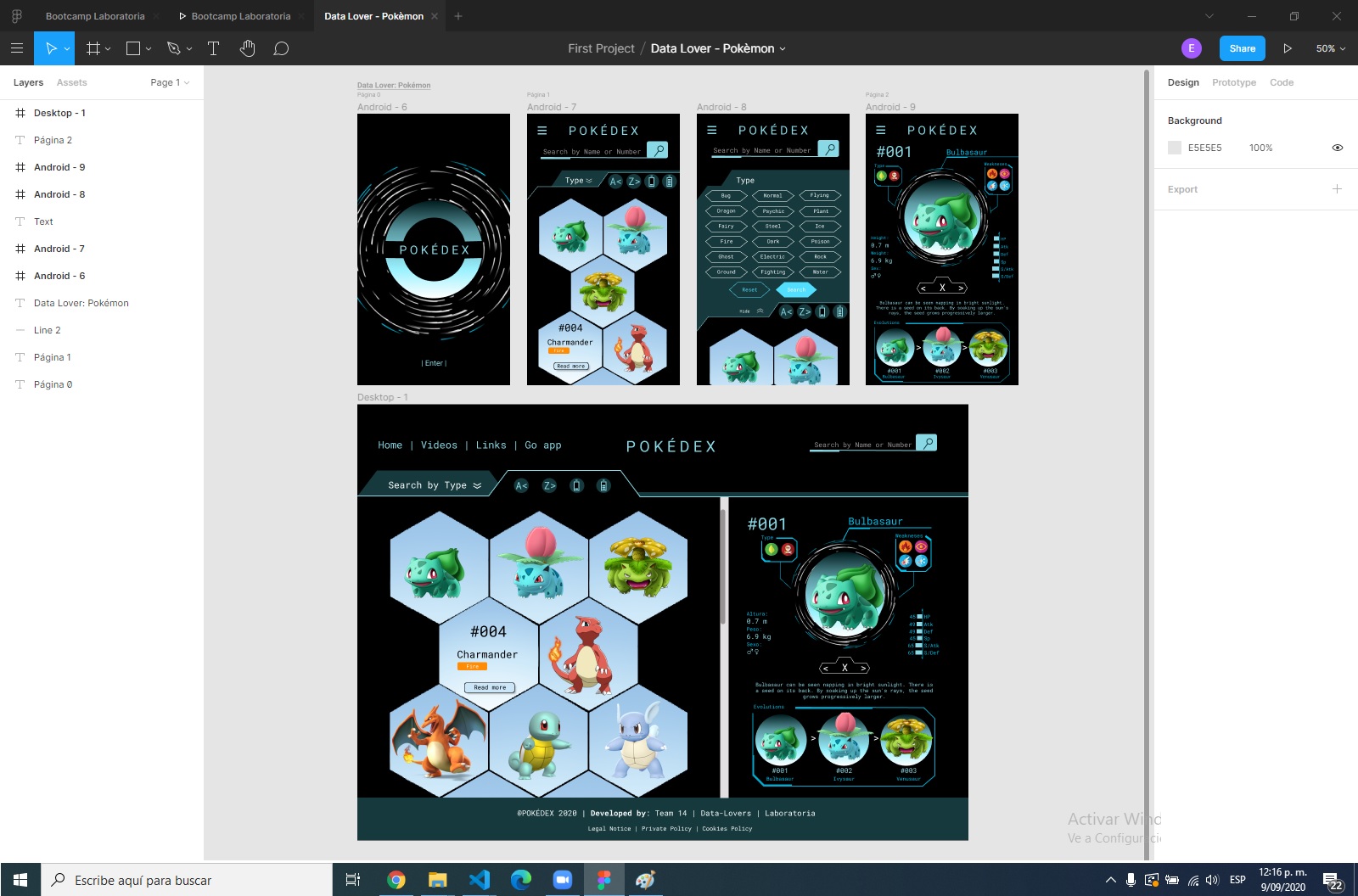1358x896 pixels.
Task: Select the Desktop - 1 layer
Action: click(102, 113)
